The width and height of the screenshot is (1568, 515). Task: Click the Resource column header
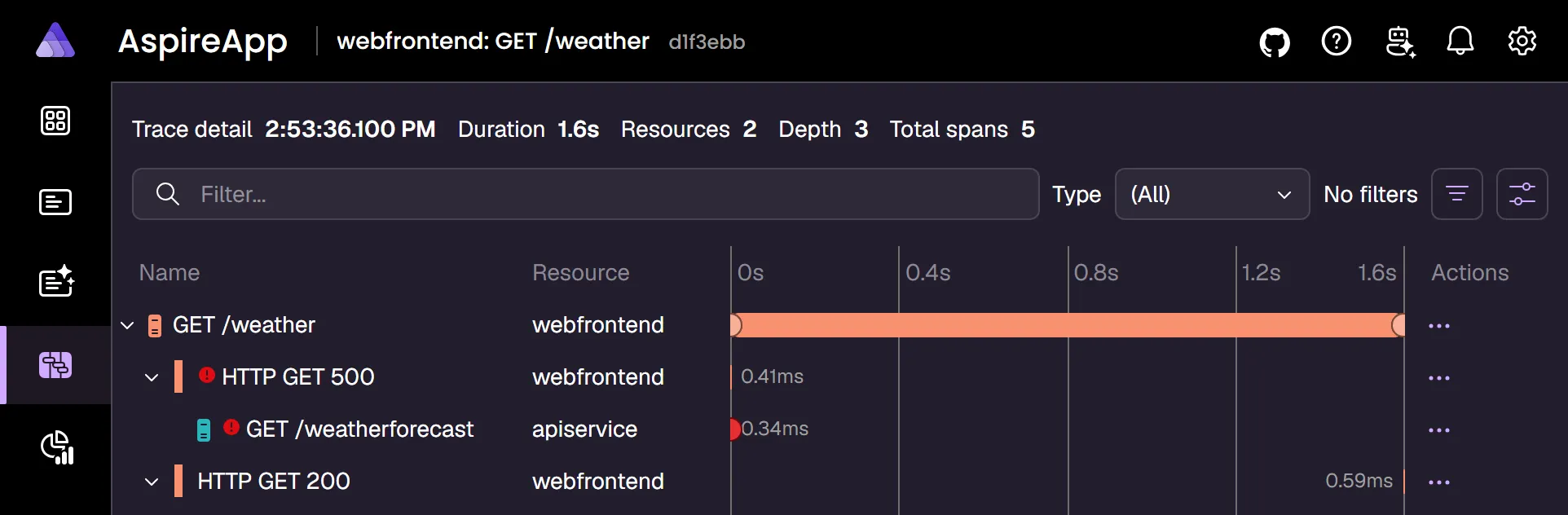click(x=581, y=272)
